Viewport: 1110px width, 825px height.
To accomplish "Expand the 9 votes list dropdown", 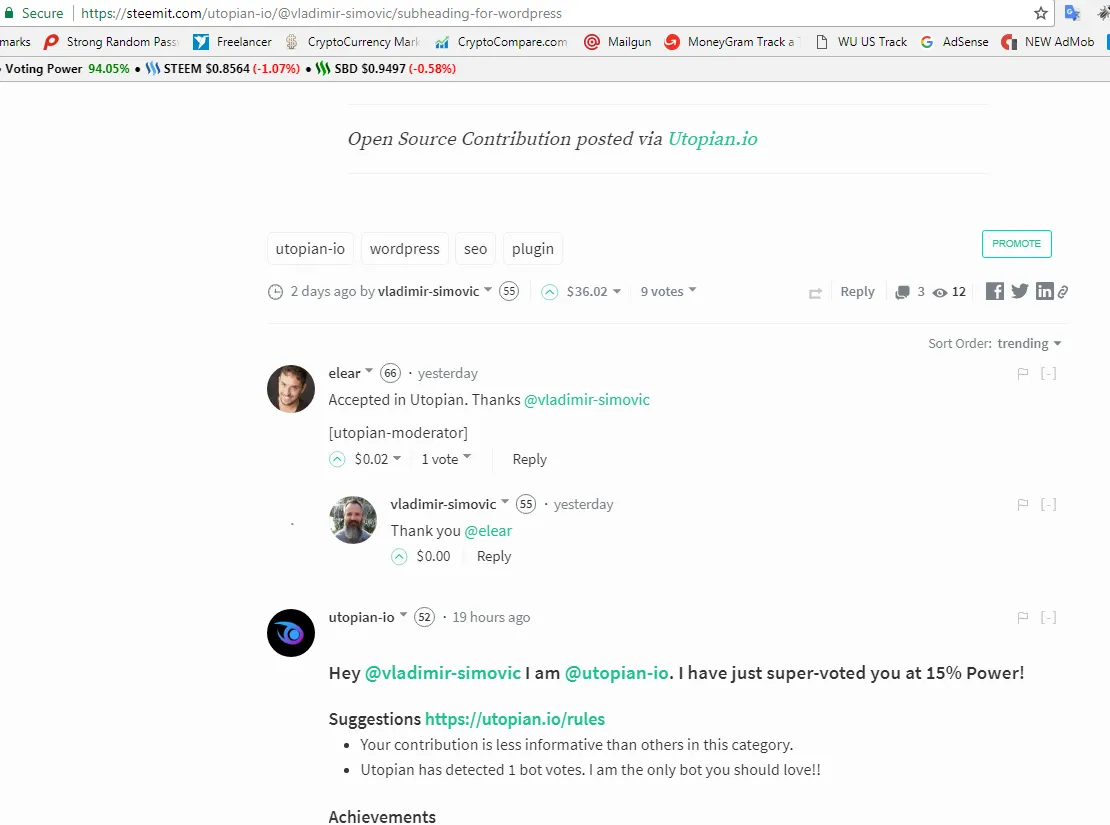I will (692, 290).
